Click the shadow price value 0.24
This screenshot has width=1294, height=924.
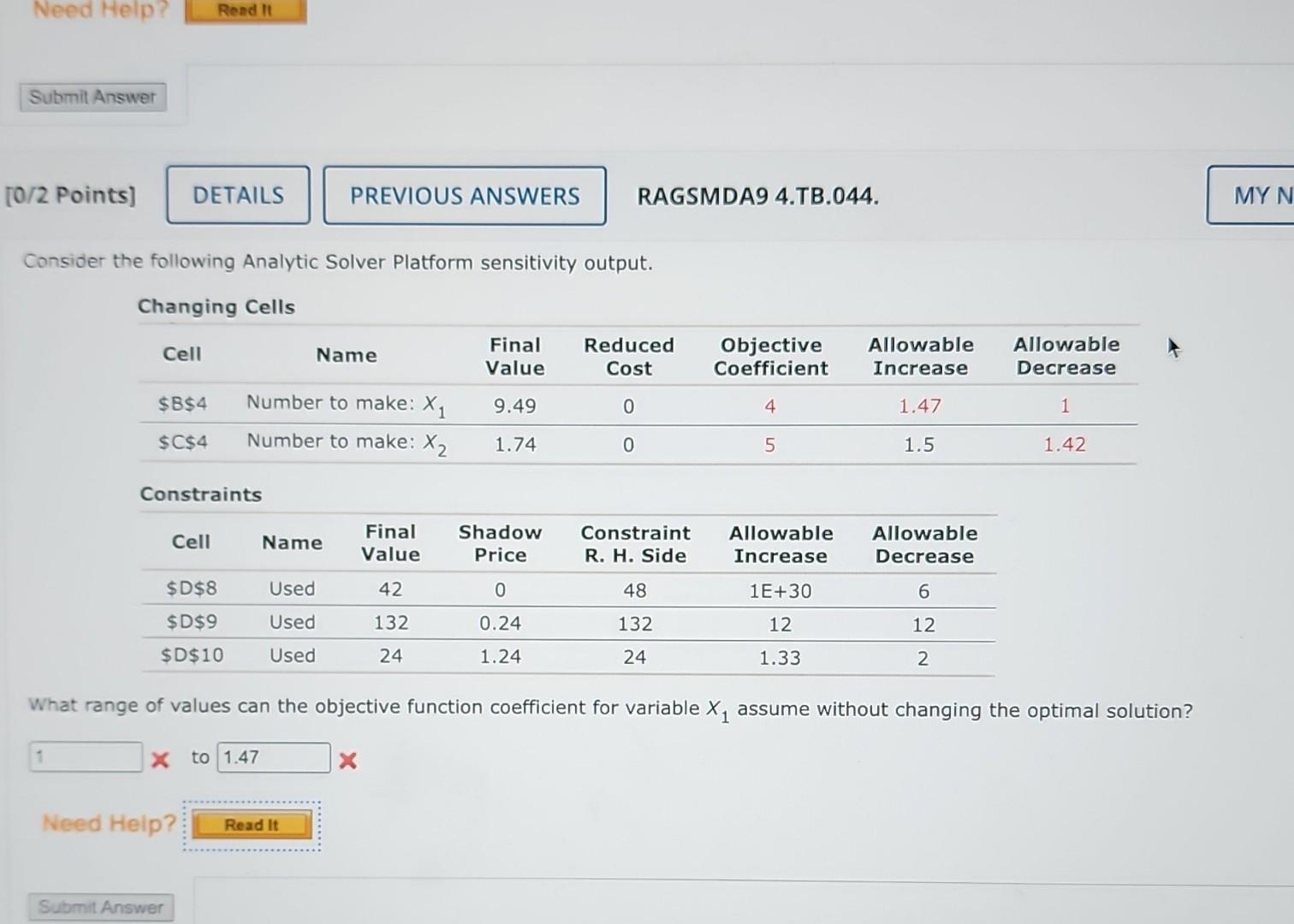(500, 624)
